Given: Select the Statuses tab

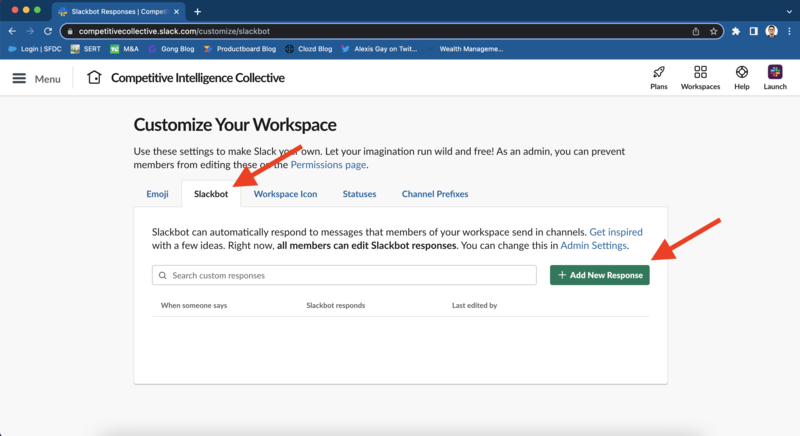Looking at the screenshot, I should (x=359, y=193).
